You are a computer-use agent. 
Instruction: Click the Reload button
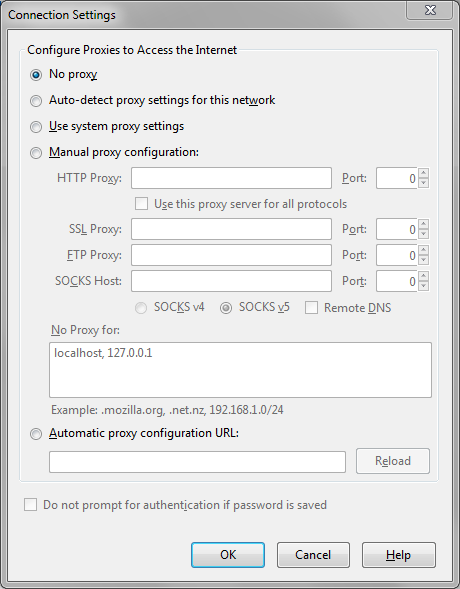coord(393,461)
